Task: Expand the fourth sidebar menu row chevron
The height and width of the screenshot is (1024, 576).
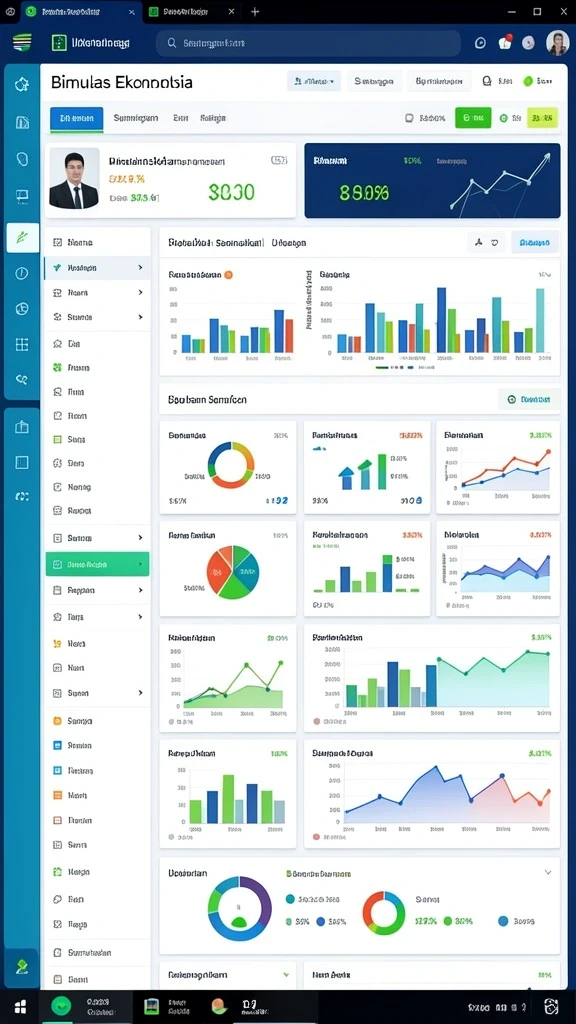Action: [140, 317]
